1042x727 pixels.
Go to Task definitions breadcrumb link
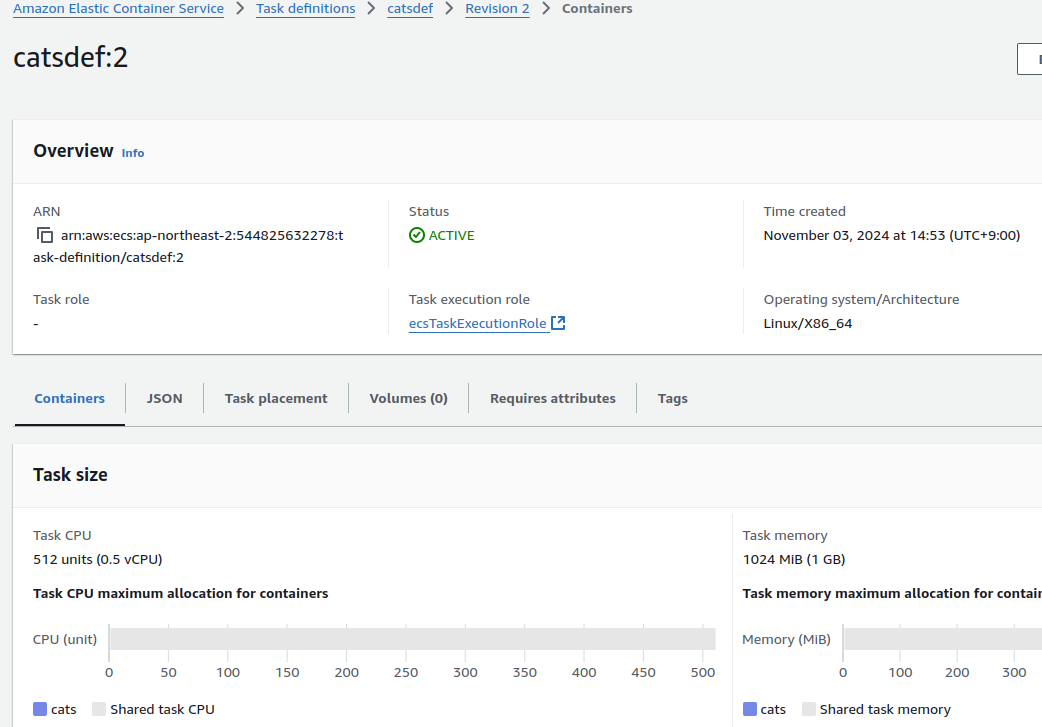[x=305, y=9]
